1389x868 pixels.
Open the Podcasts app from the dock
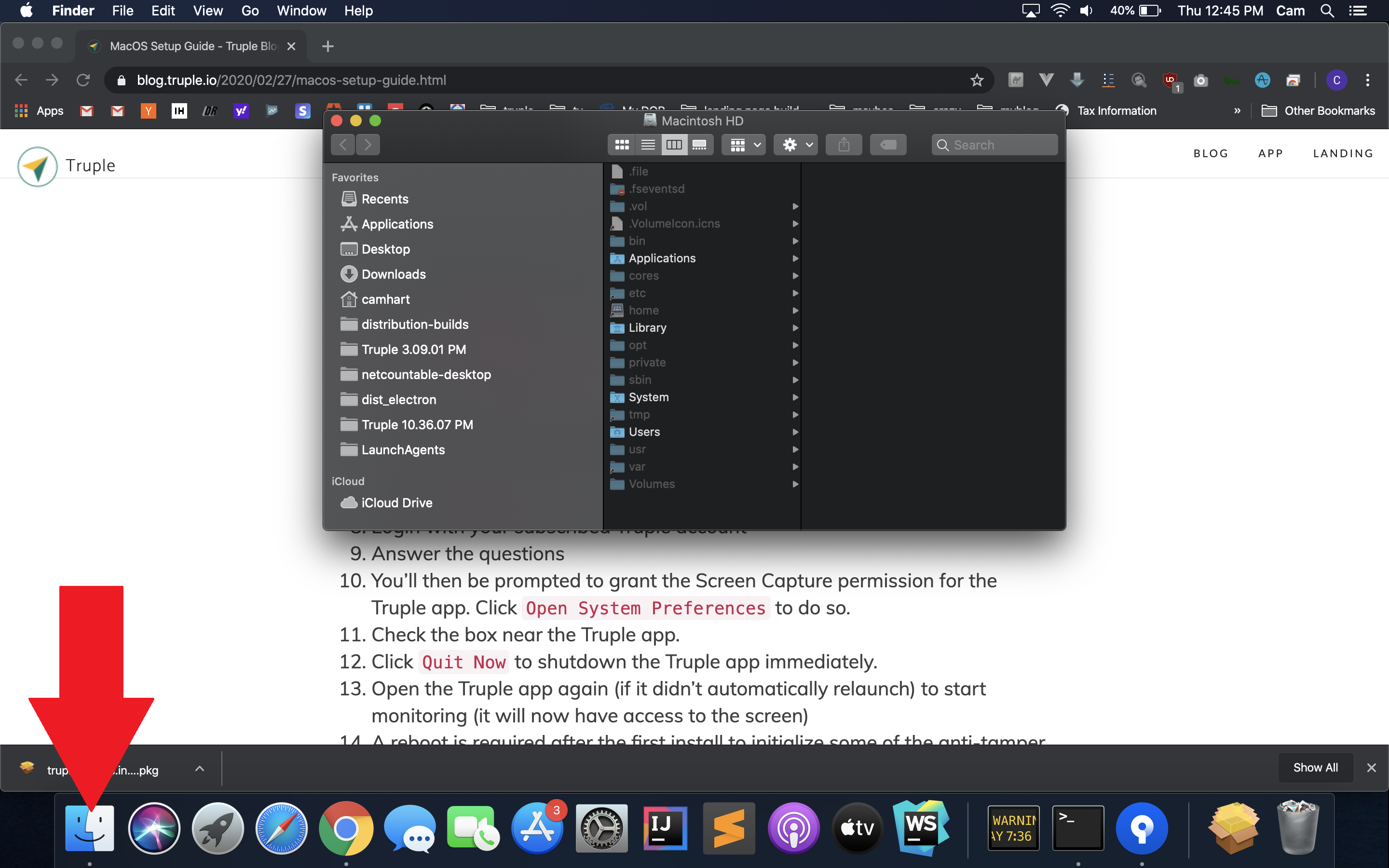[793, 828]
